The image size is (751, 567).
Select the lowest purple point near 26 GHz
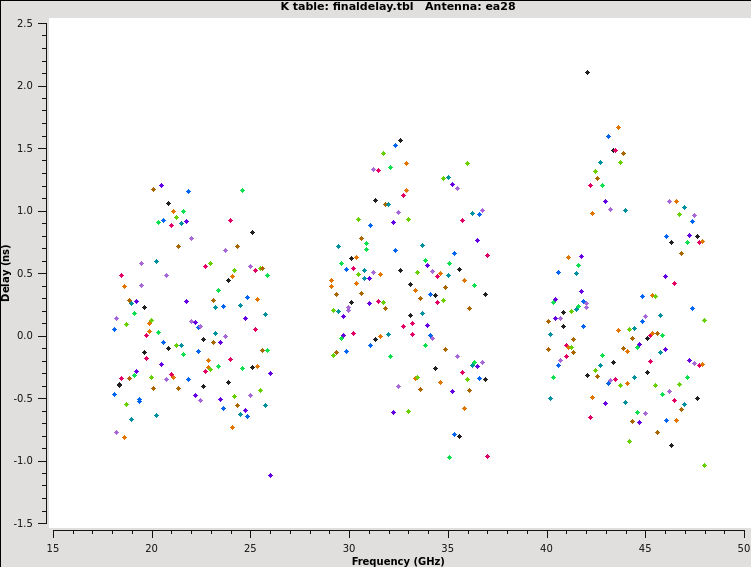pyautogui.click(x=270, y=475)
